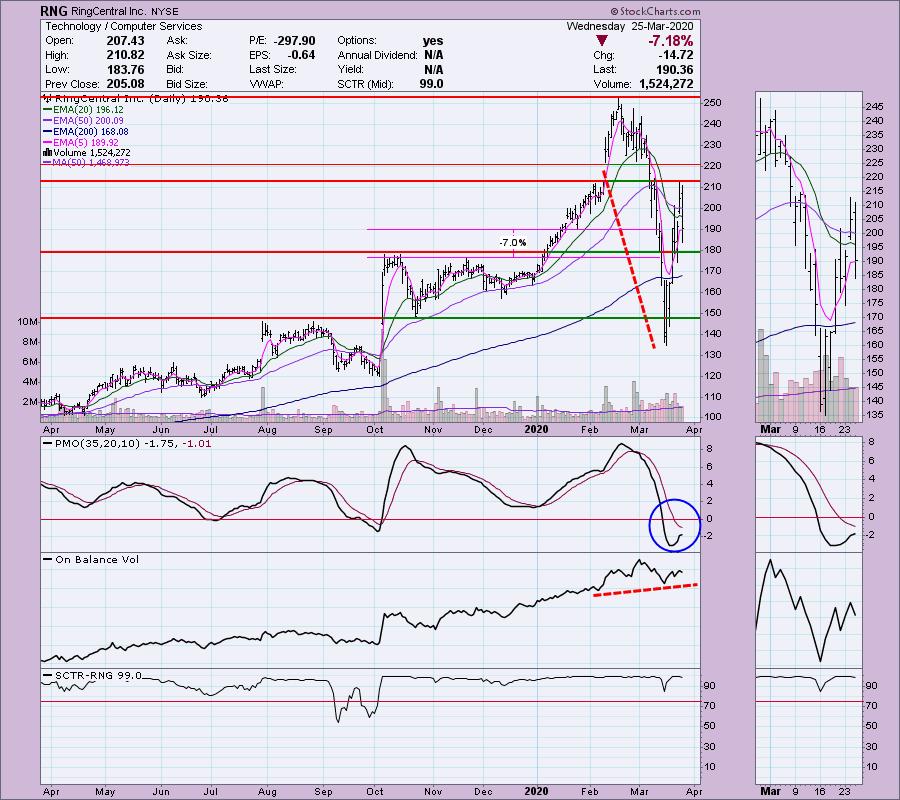900x800 pixels.
Task: Select the Prev Close value 205.08
Action: pyautogui.click(x=125, y=84)
